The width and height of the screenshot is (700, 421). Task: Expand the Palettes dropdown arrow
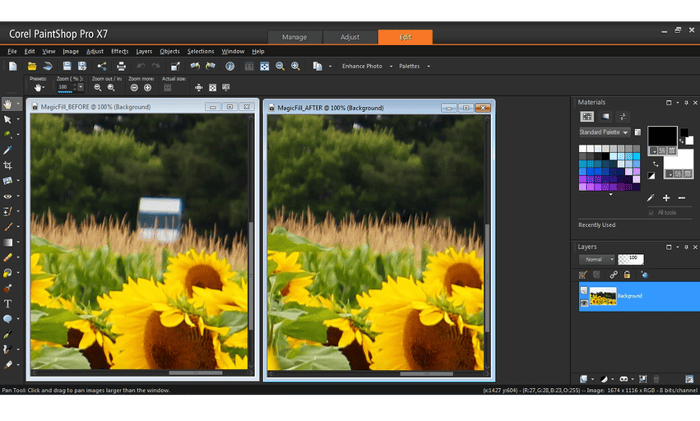pyautogui.click(x=429, y=67)
